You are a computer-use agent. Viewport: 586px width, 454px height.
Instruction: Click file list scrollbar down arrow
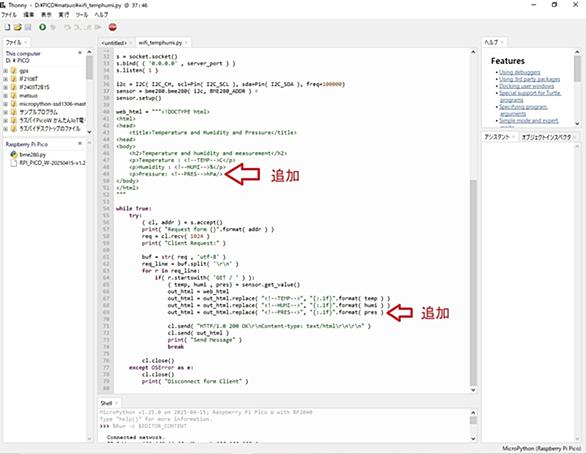(x=89, y=132)
